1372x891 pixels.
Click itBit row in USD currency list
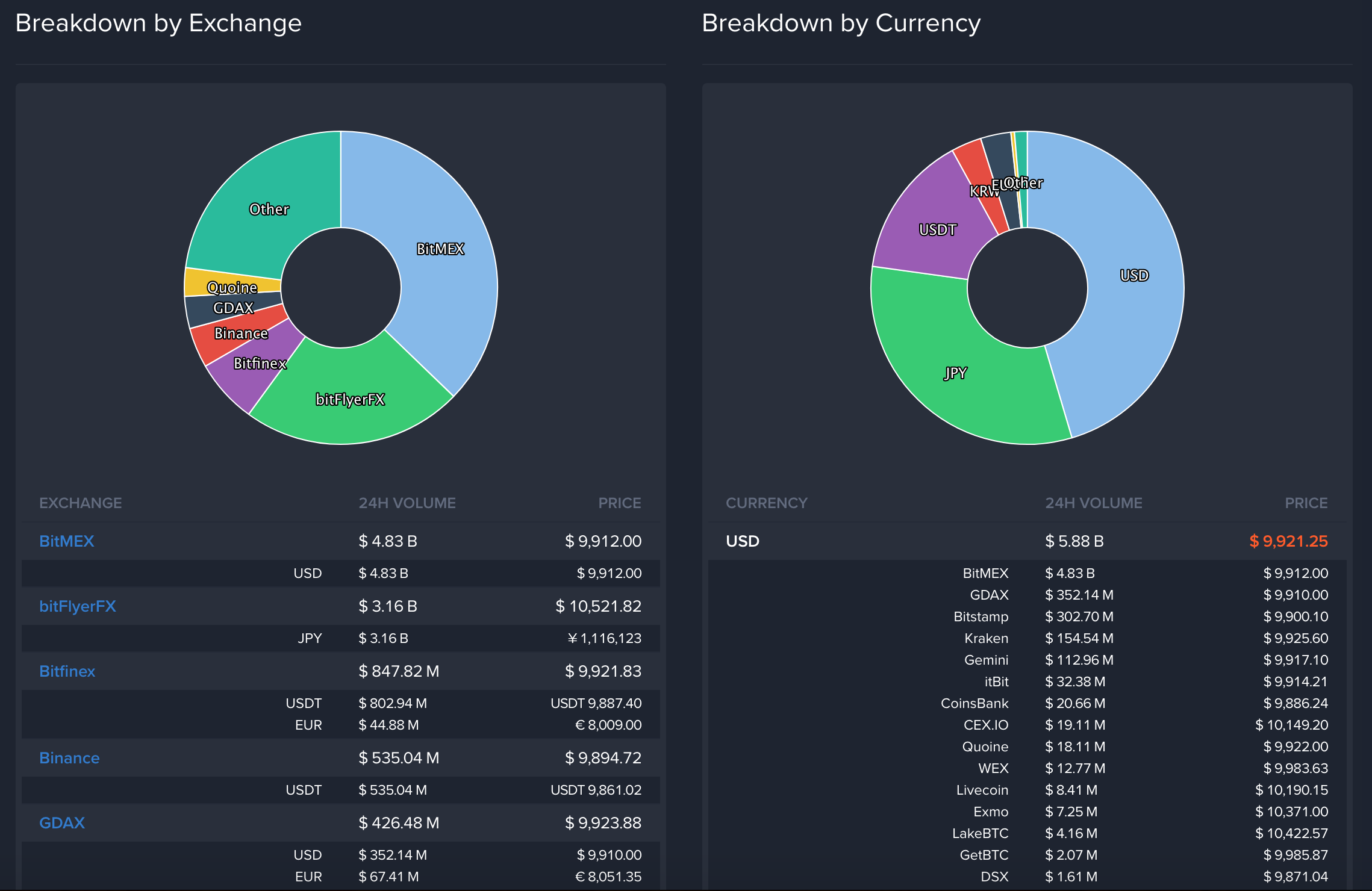tap(1027, 681)
